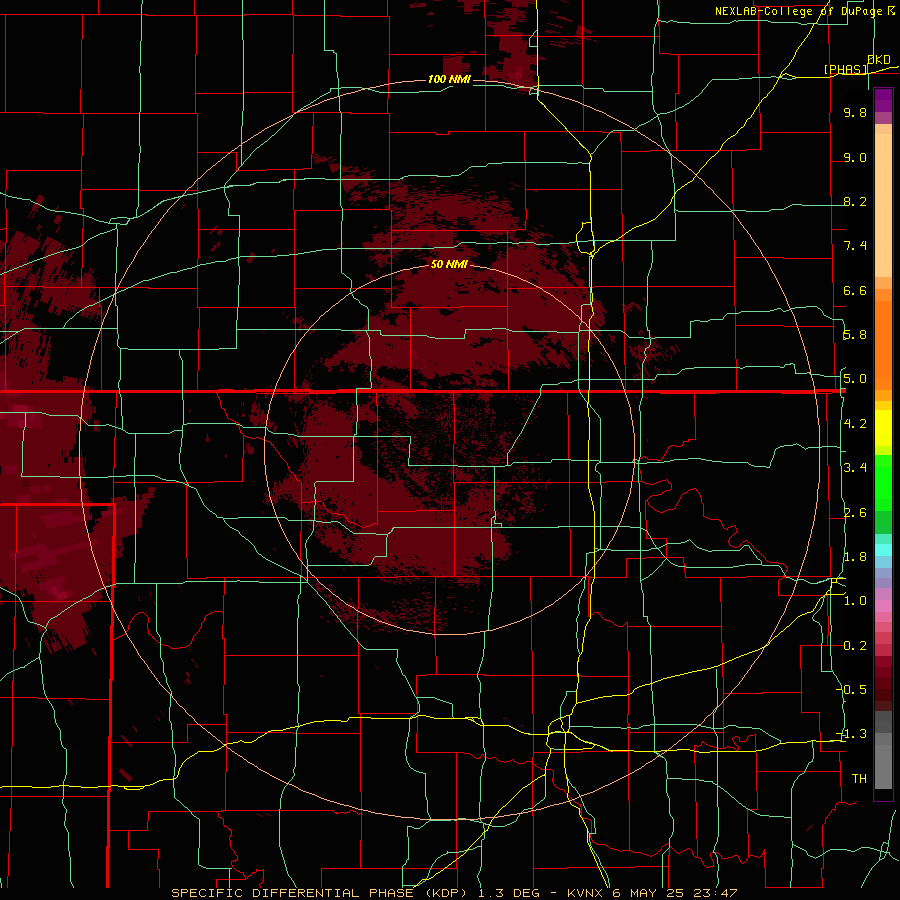
Task: Click the 1.0 scale value
Action: coord(855,601)
